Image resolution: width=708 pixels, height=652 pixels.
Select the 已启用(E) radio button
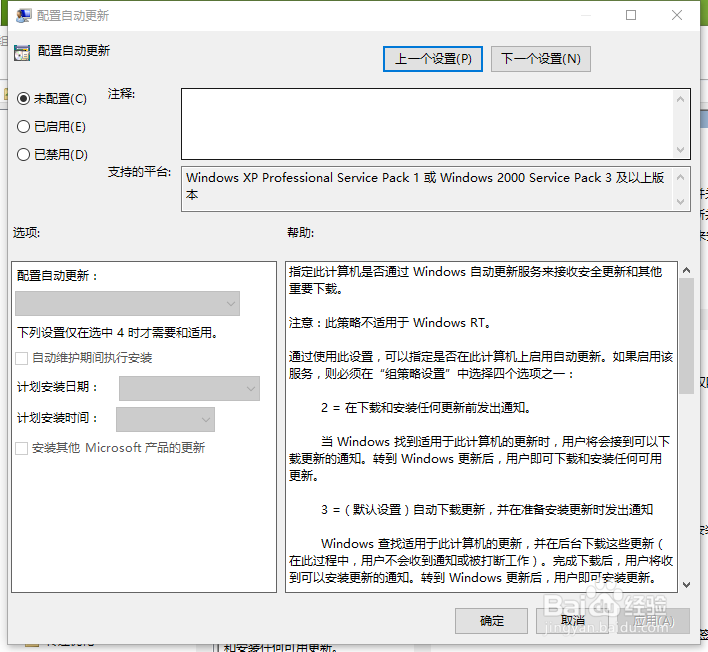[x=23, y=126]
